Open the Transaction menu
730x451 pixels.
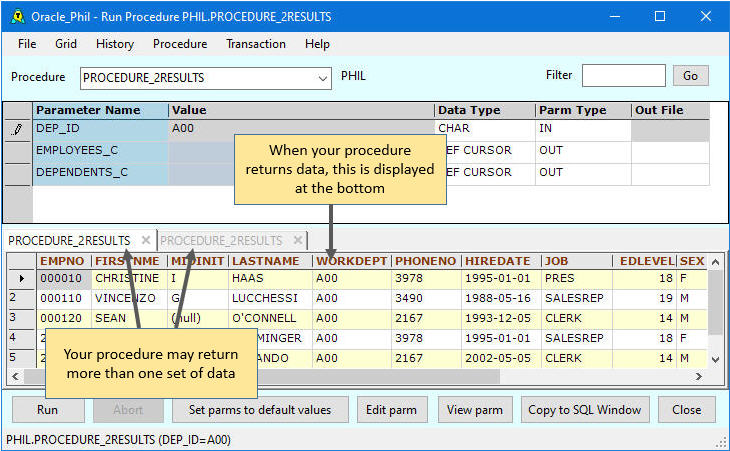[x=256, y=44]
